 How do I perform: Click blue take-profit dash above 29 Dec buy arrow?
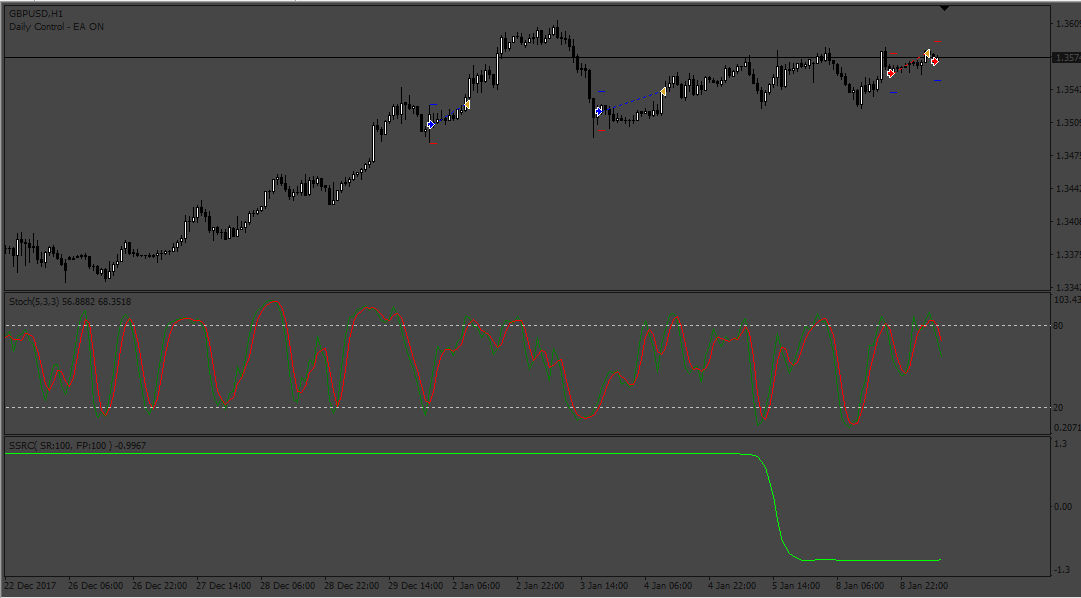pos(433,105)
